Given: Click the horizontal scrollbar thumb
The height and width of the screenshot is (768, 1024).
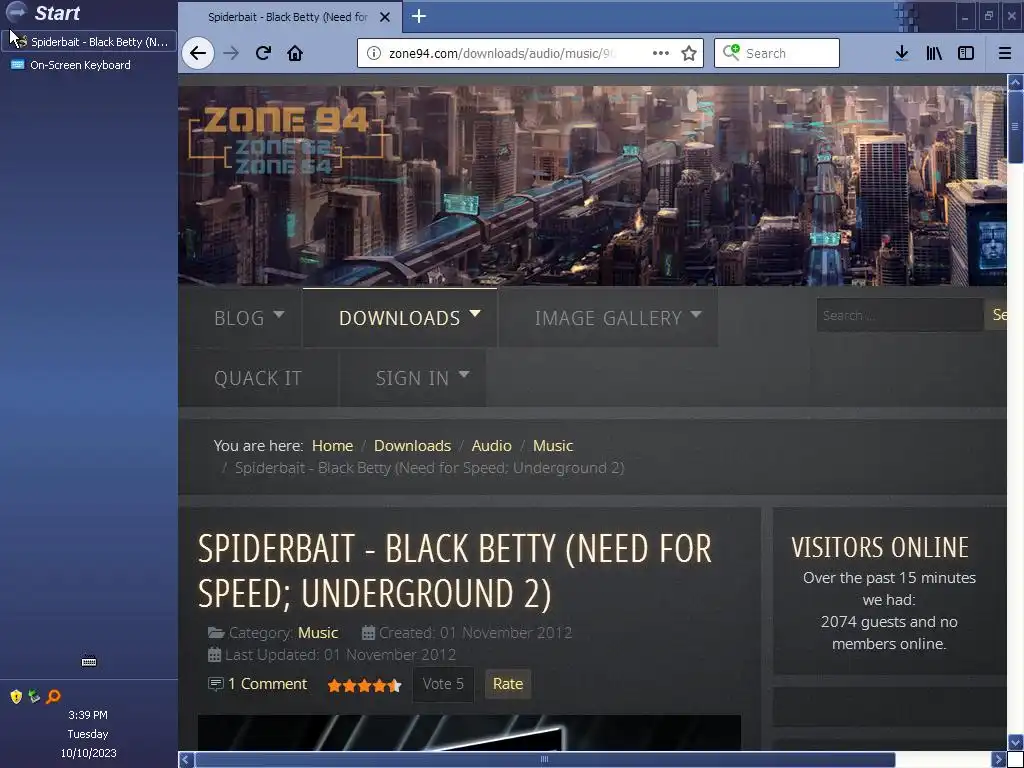Looking at the screenshot, I should pos(545,759).
